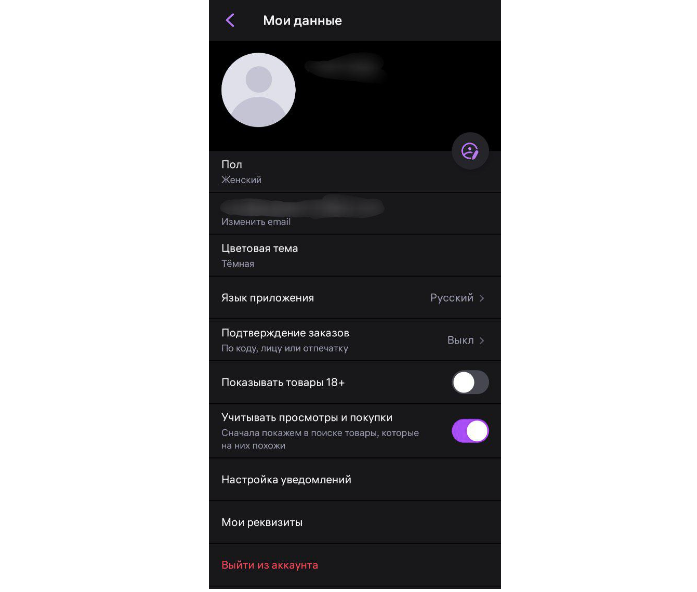Viewport: 697px width, 592px height.
Task: Open Мои реквизиты
Action: click(355, 522)
